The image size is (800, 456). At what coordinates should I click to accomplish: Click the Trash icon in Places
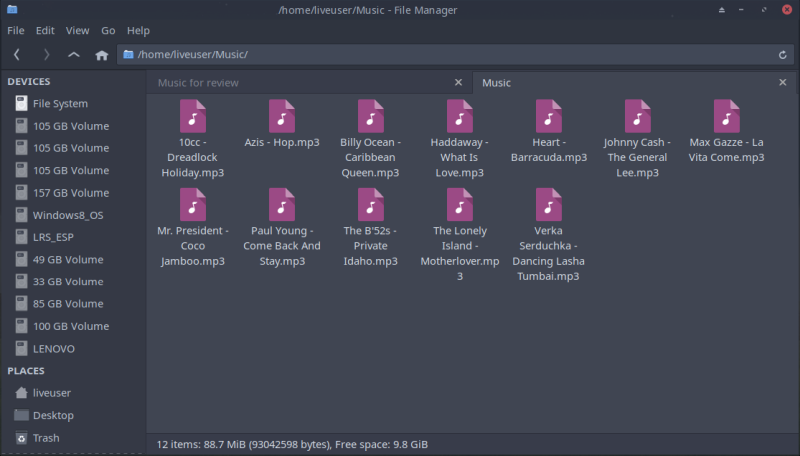pyautogui.click(x=21, y=438)
